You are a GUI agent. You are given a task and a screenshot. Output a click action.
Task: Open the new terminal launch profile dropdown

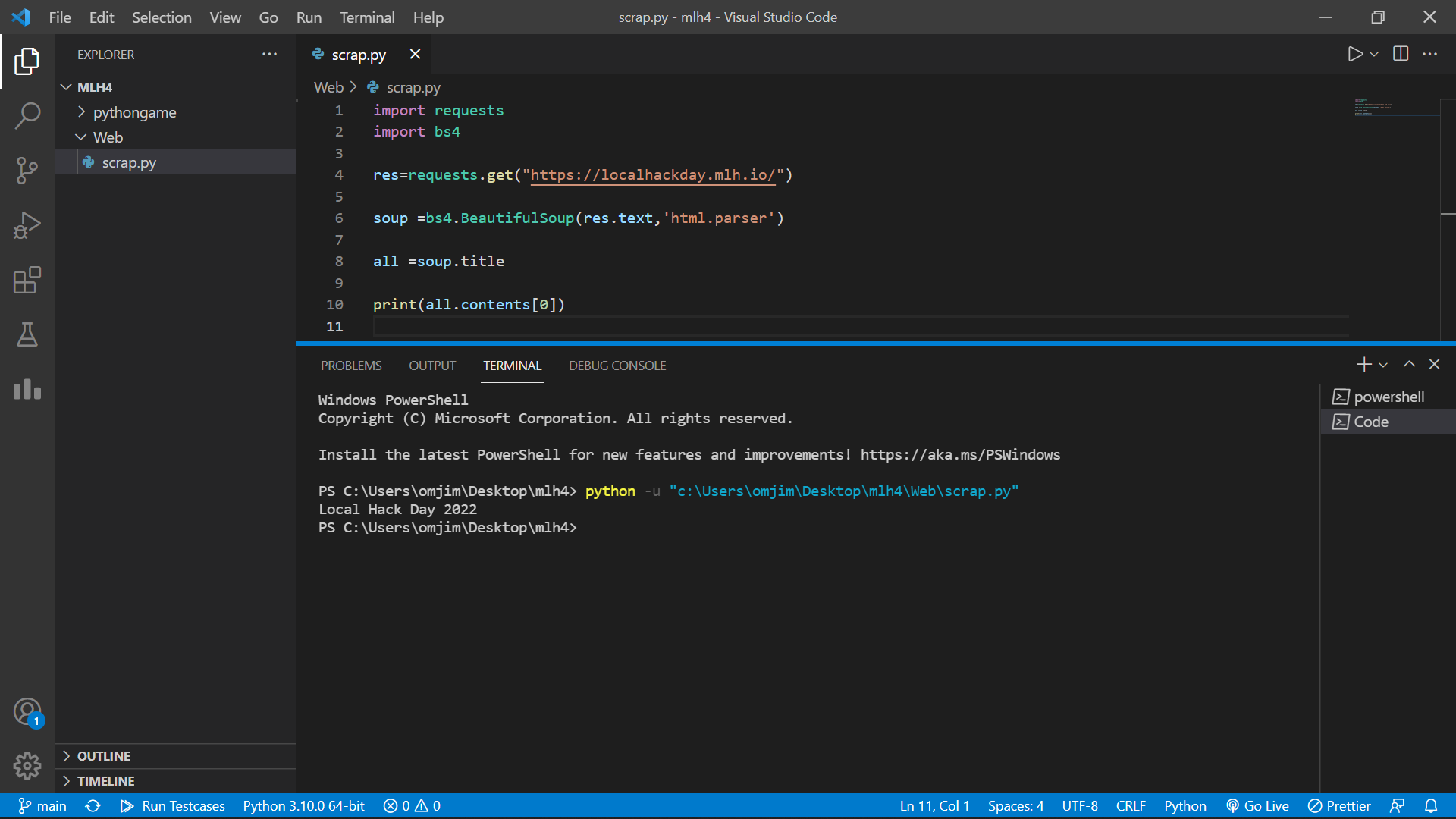[x=1383, y=366]
